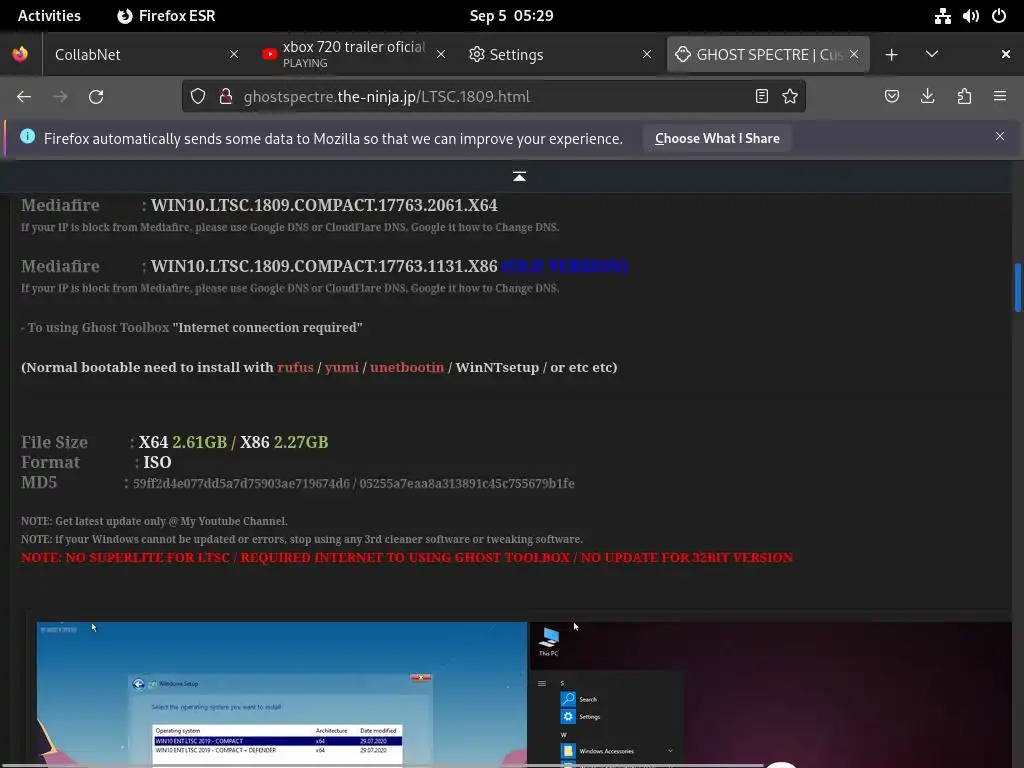This screenshot has height=768, width=1024.
Task: Open the Pocket save icon
Action: (892, 97)
